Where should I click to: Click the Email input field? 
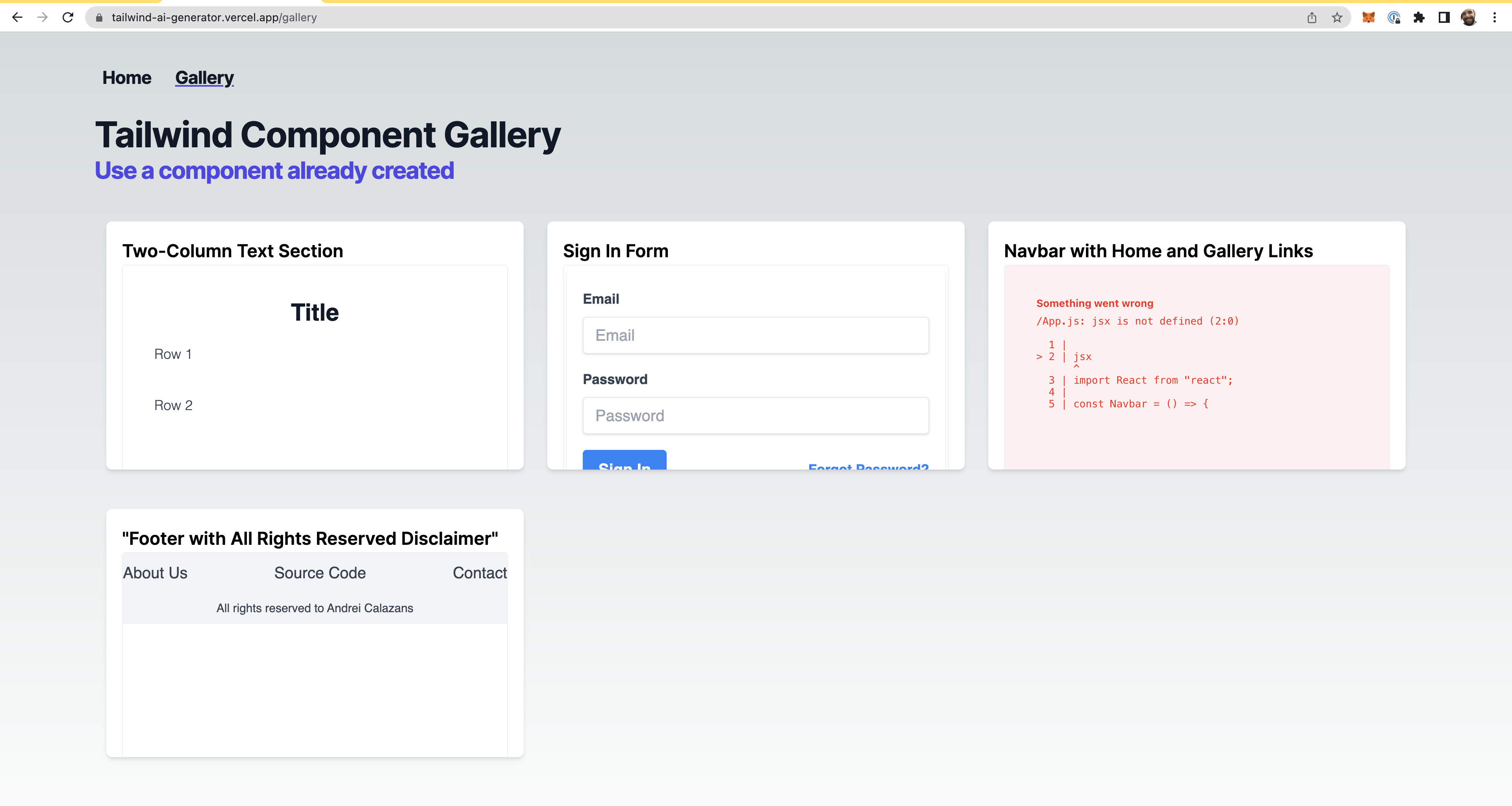click(756, 335)
